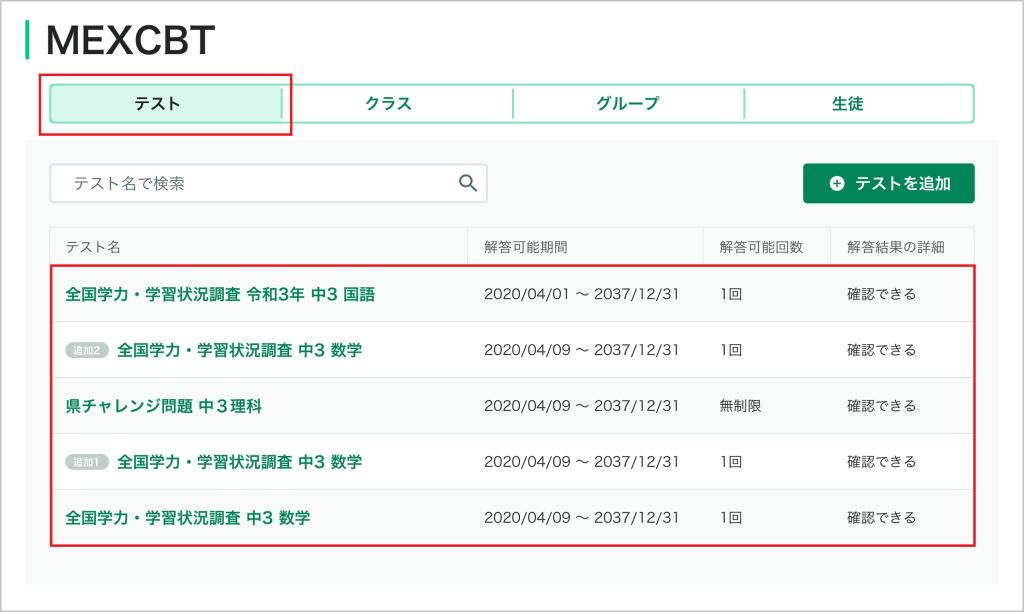Click the 追加2 badge label

(x=87, y=350)
